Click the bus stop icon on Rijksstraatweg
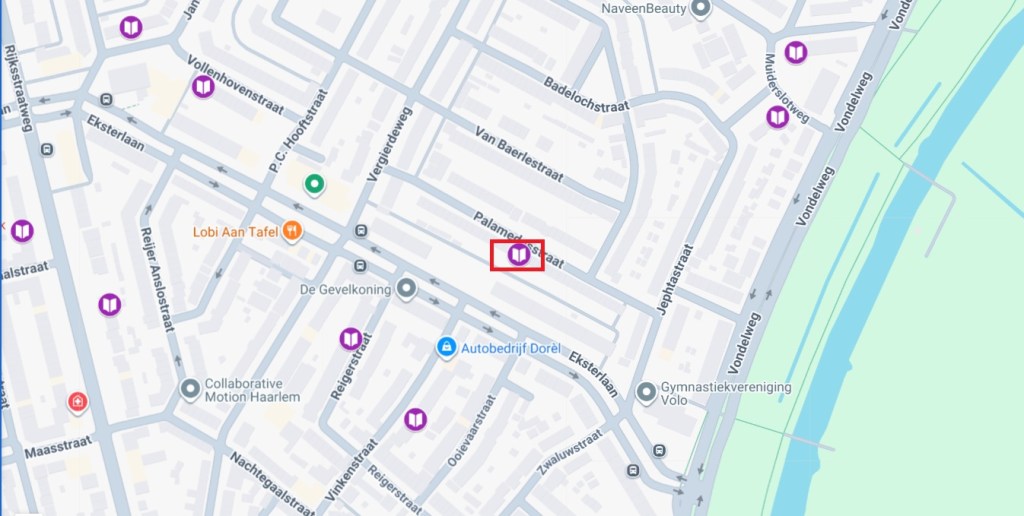Image resolution: width=1024 pixels, height=516 pixels. click(46, 150)
